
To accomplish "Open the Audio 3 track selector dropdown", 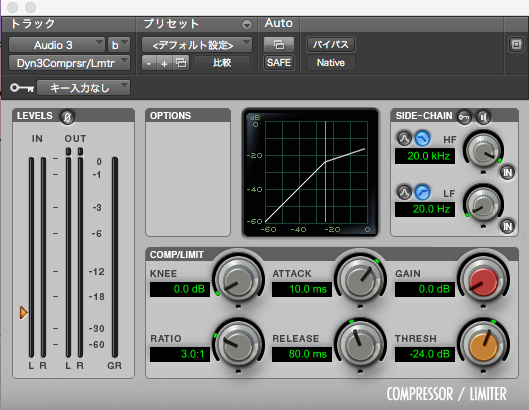I will (x=57, y=45).
